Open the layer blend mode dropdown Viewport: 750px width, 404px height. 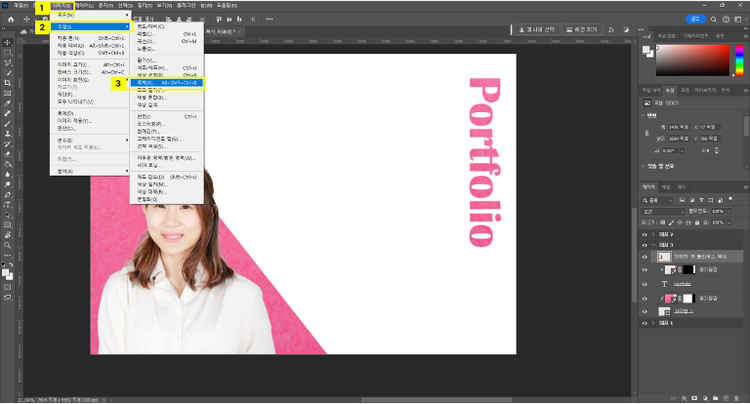point(661,211)
